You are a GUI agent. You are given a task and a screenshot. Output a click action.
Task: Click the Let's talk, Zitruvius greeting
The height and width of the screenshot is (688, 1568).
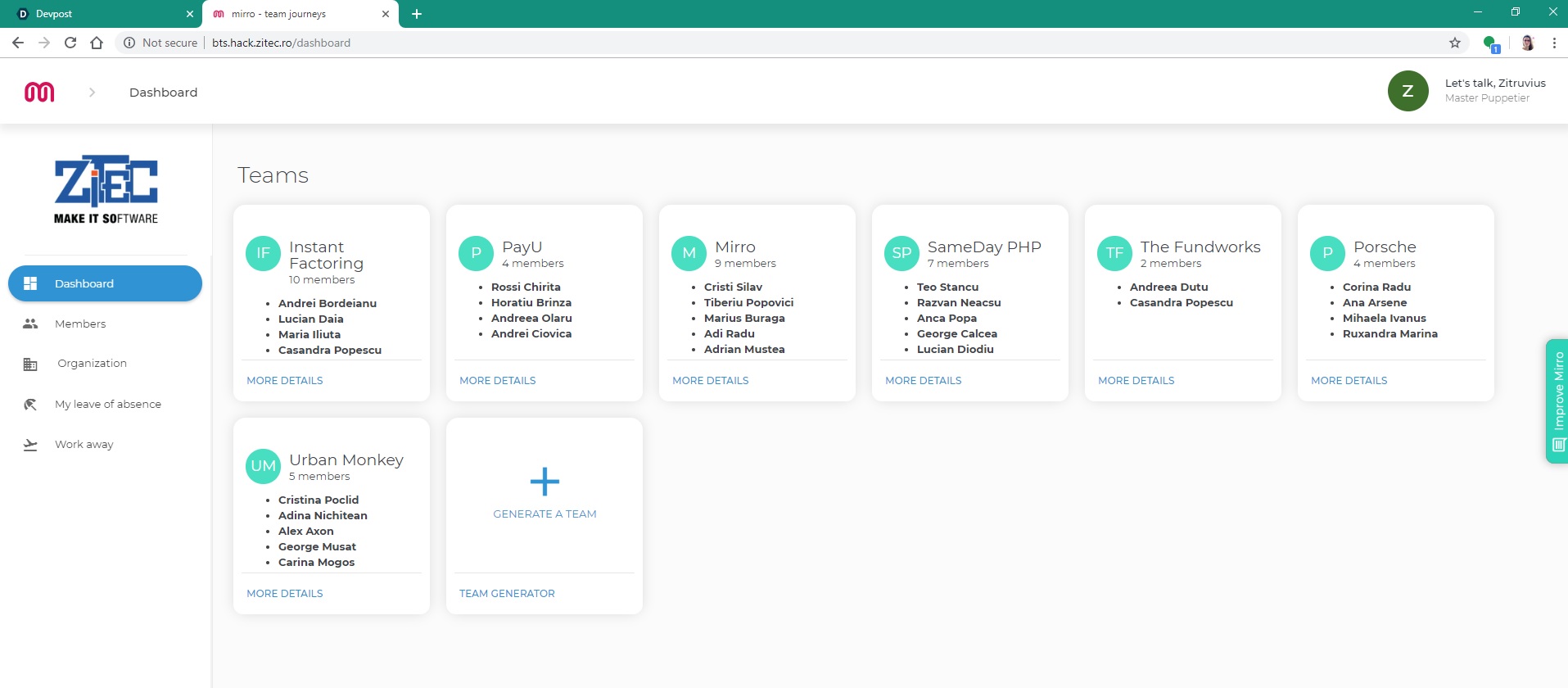click(x=1495, y=83)
